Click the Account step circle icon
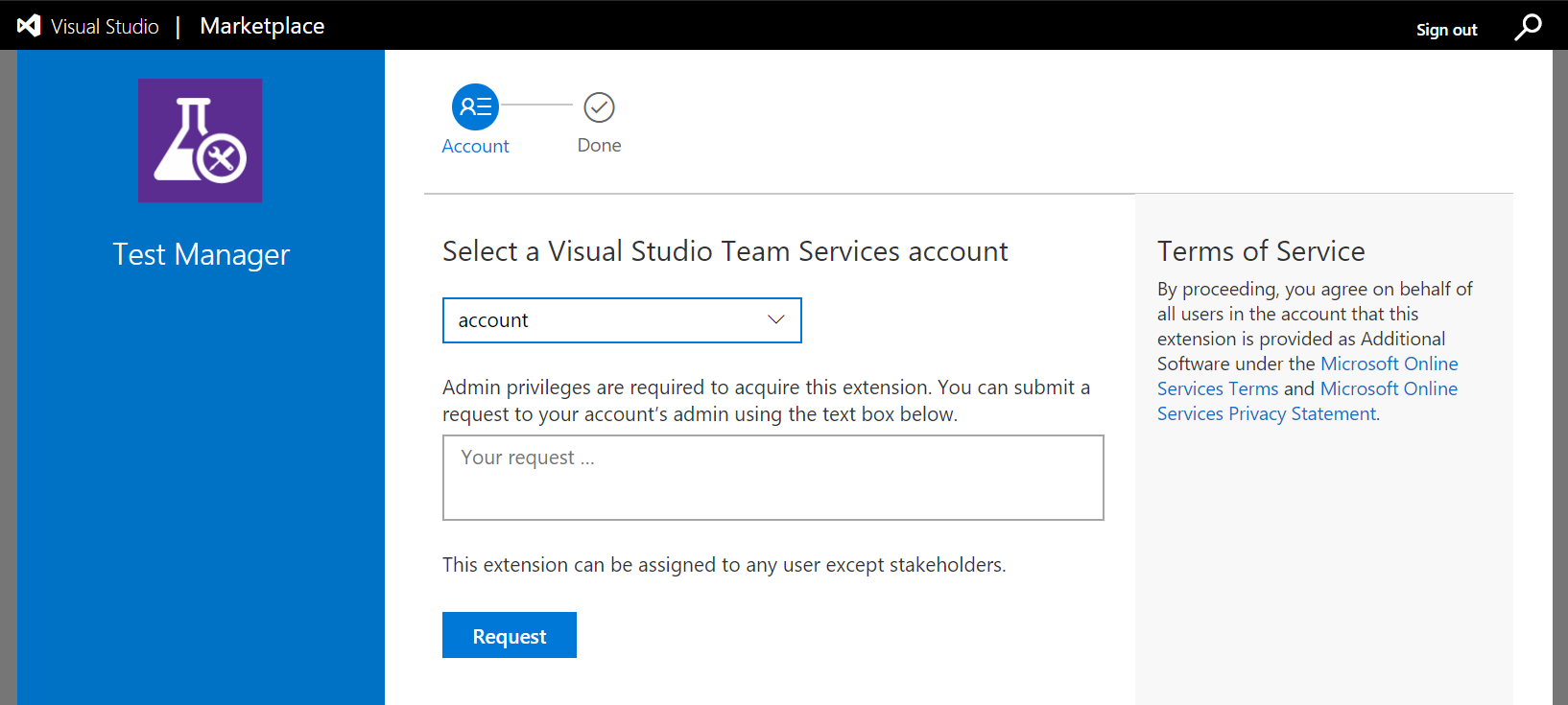Image resolution: width=1568 pixels, height=705 pixels. (475, 106)
